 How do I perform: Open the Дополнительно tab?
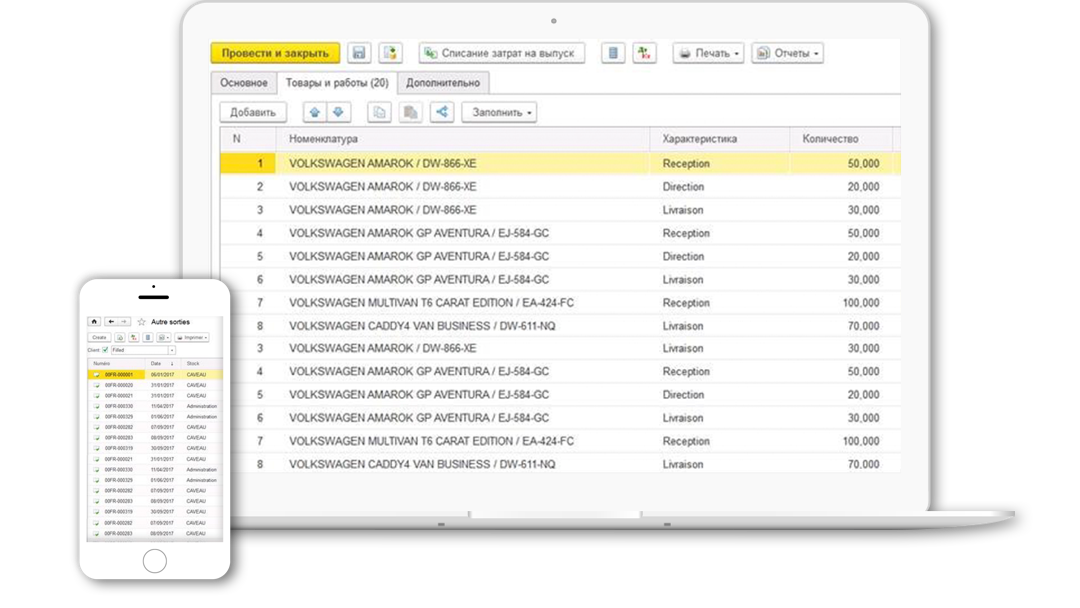tap(443, 83)
